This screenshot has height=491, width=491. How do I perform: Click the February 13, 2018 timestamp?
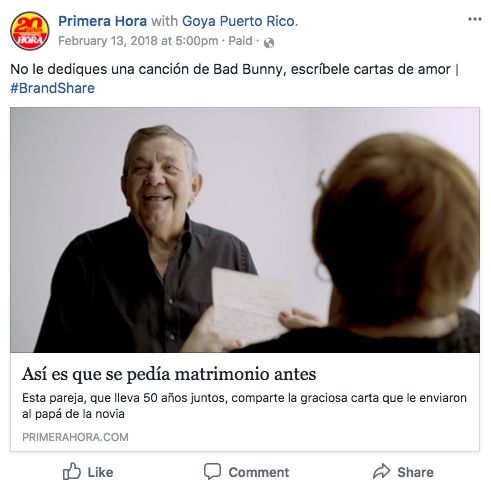[x=138, y=41]
